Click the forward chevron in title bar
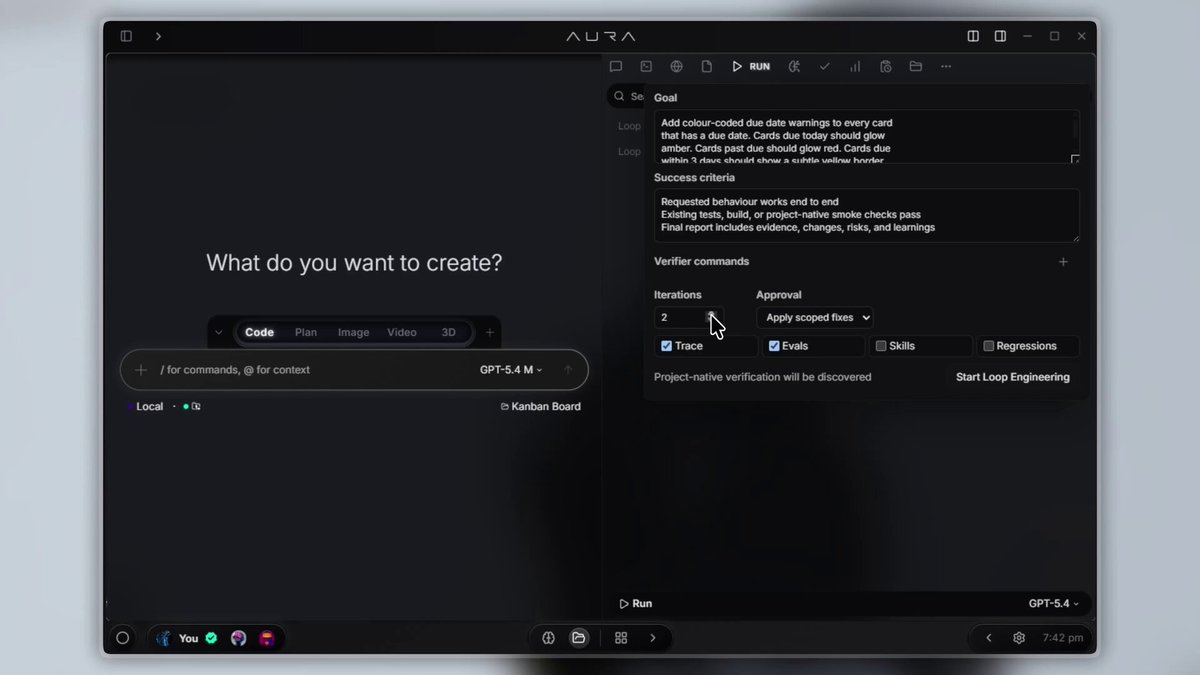1200x675 pixels. pyautogui.click(x=158, y=36)
